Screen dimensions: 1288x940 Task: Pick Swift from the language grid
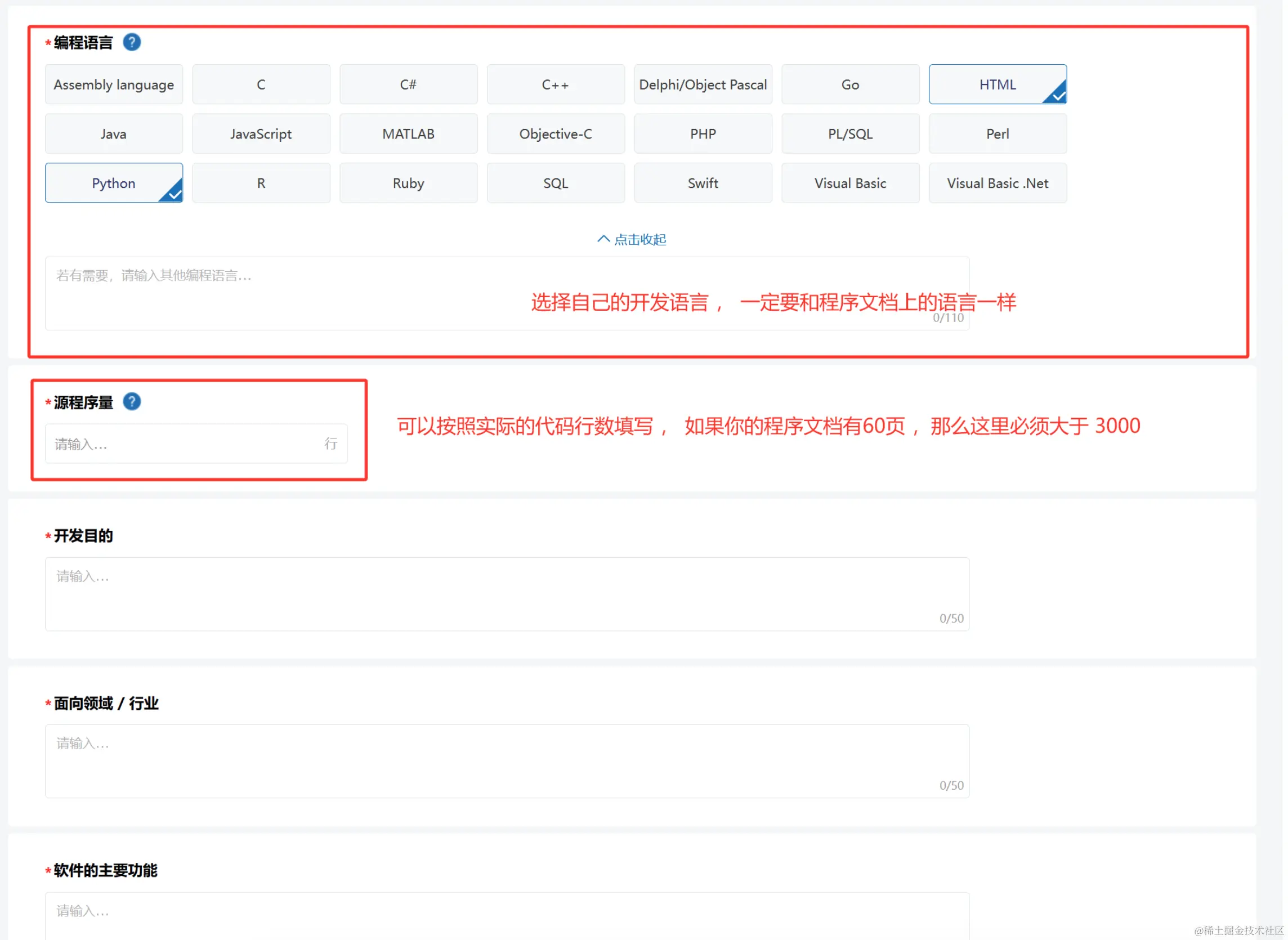pos(703,183)
